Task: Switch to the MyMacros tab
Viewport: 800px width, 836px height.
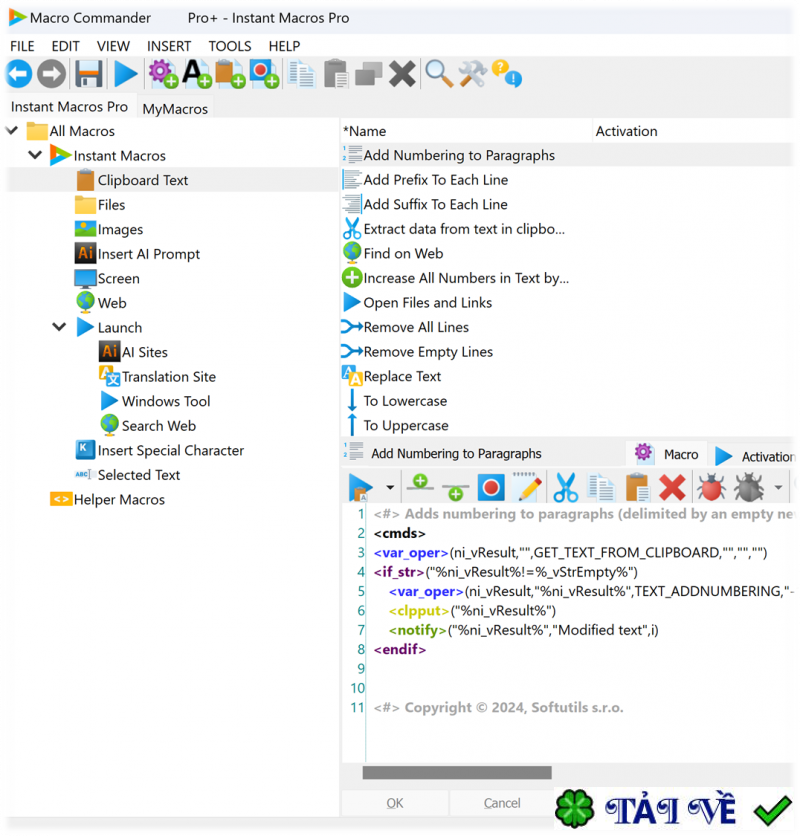Action: [175, 109]
